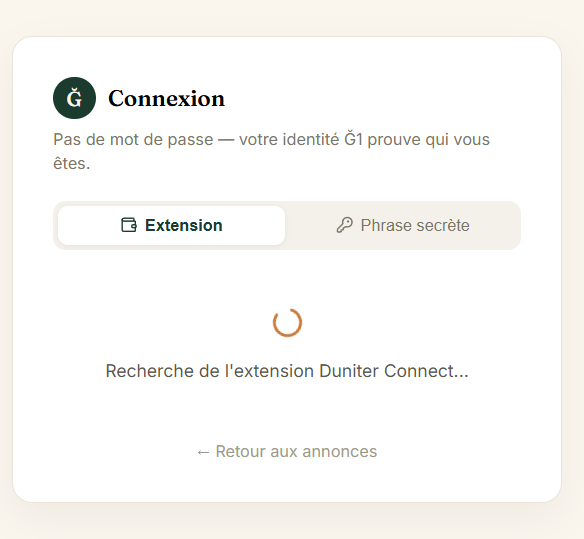Click the word "Recherche" in the loading text
This screenshot has height=539, width=584.
[149, 371]
